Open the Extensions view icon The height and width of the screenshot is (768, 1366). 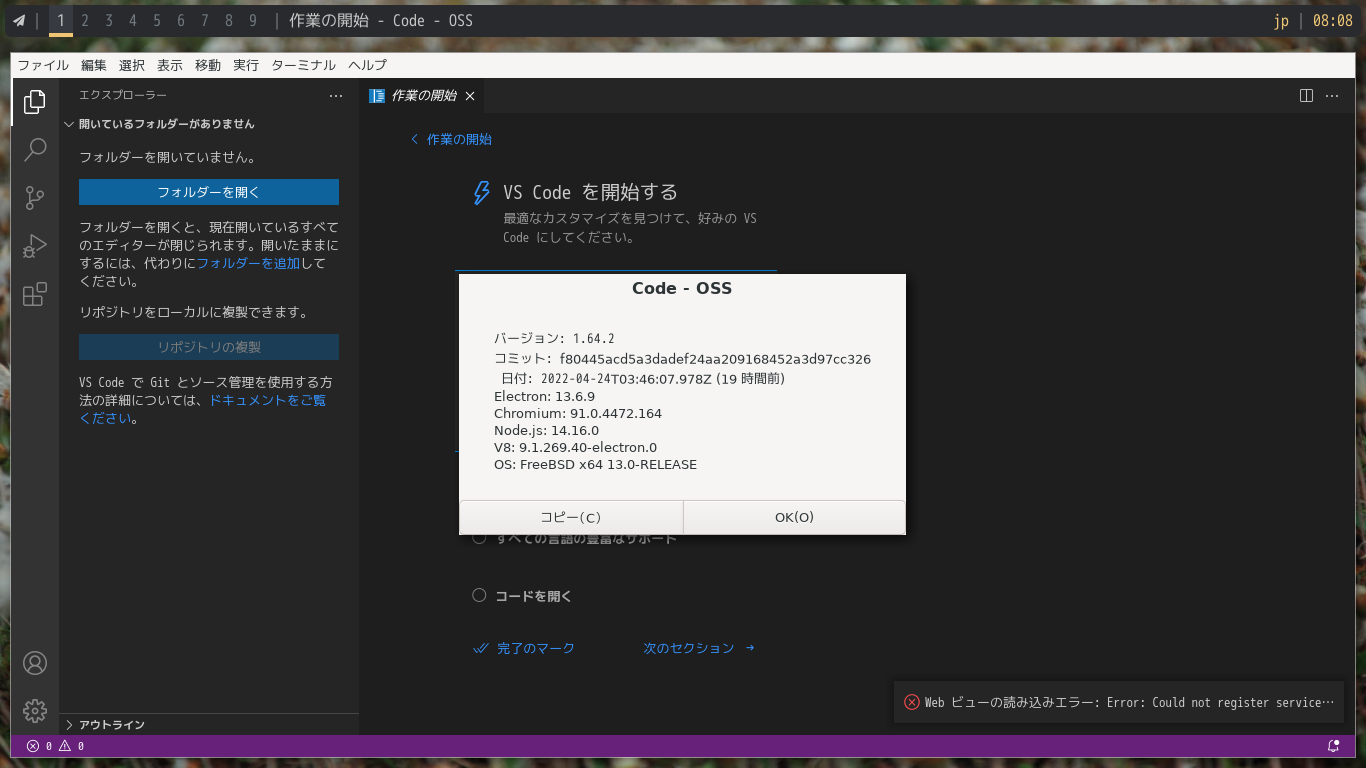click(x=35, y=294)
